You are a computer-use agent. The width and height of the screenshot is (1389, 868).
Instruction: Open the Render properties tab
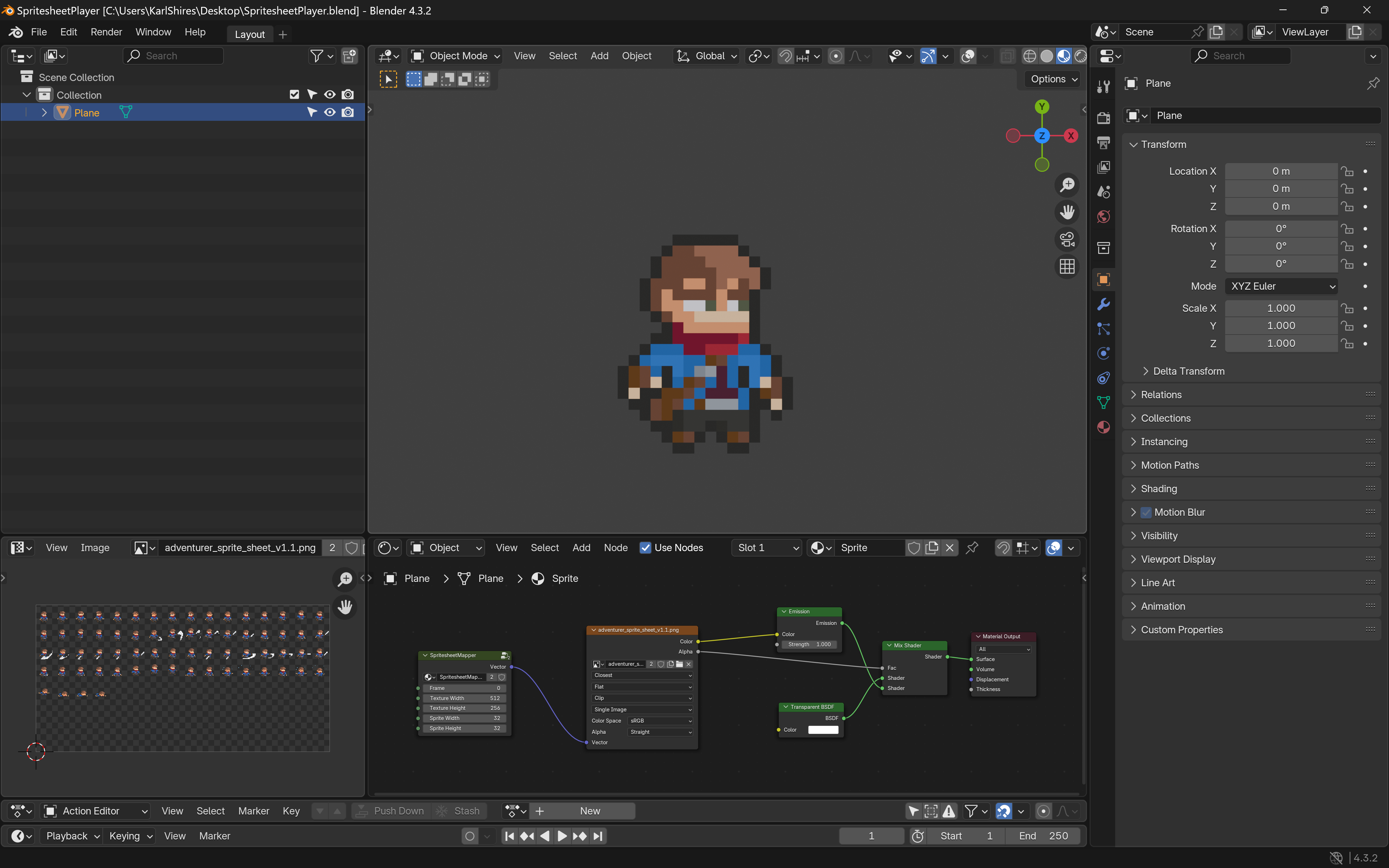(1103, 118)
